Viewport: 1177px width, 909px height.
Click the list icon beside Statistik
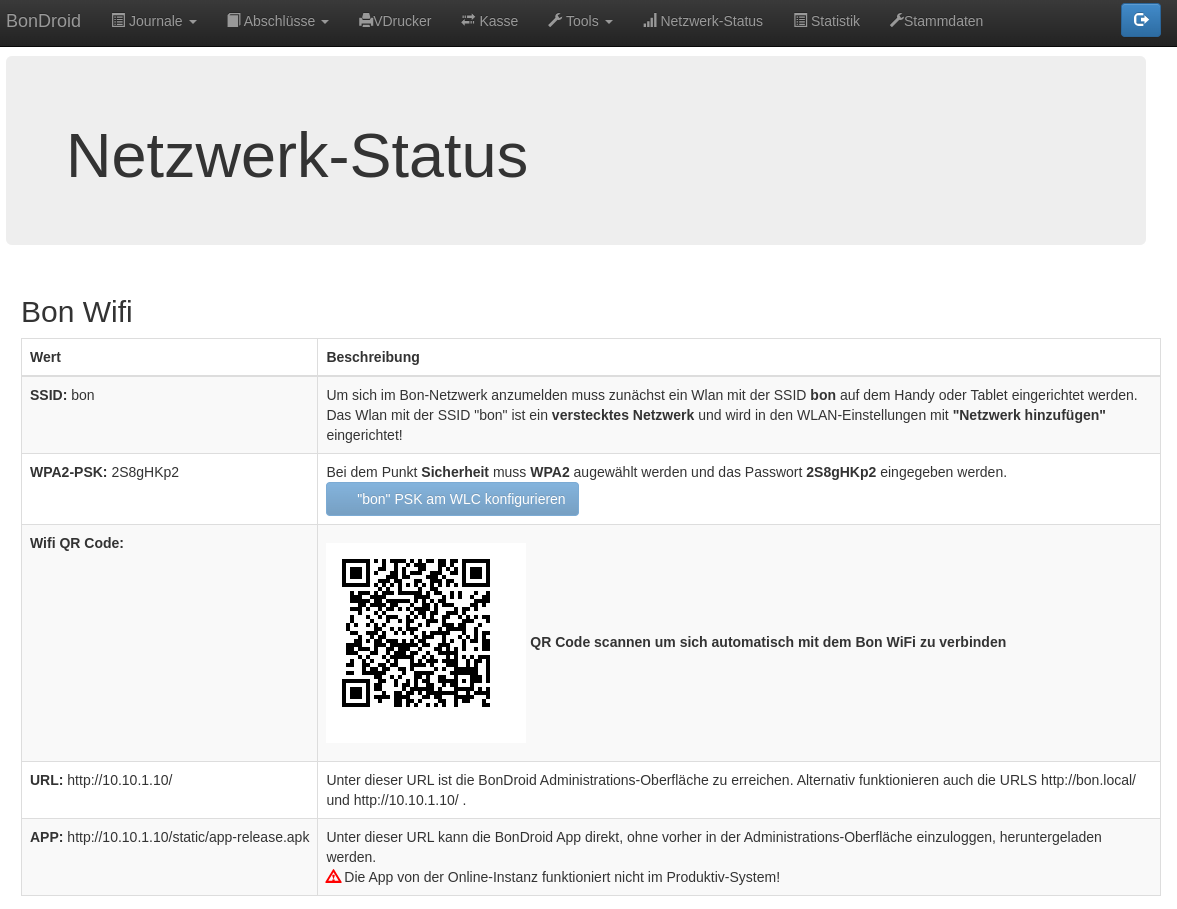[800, 21]
